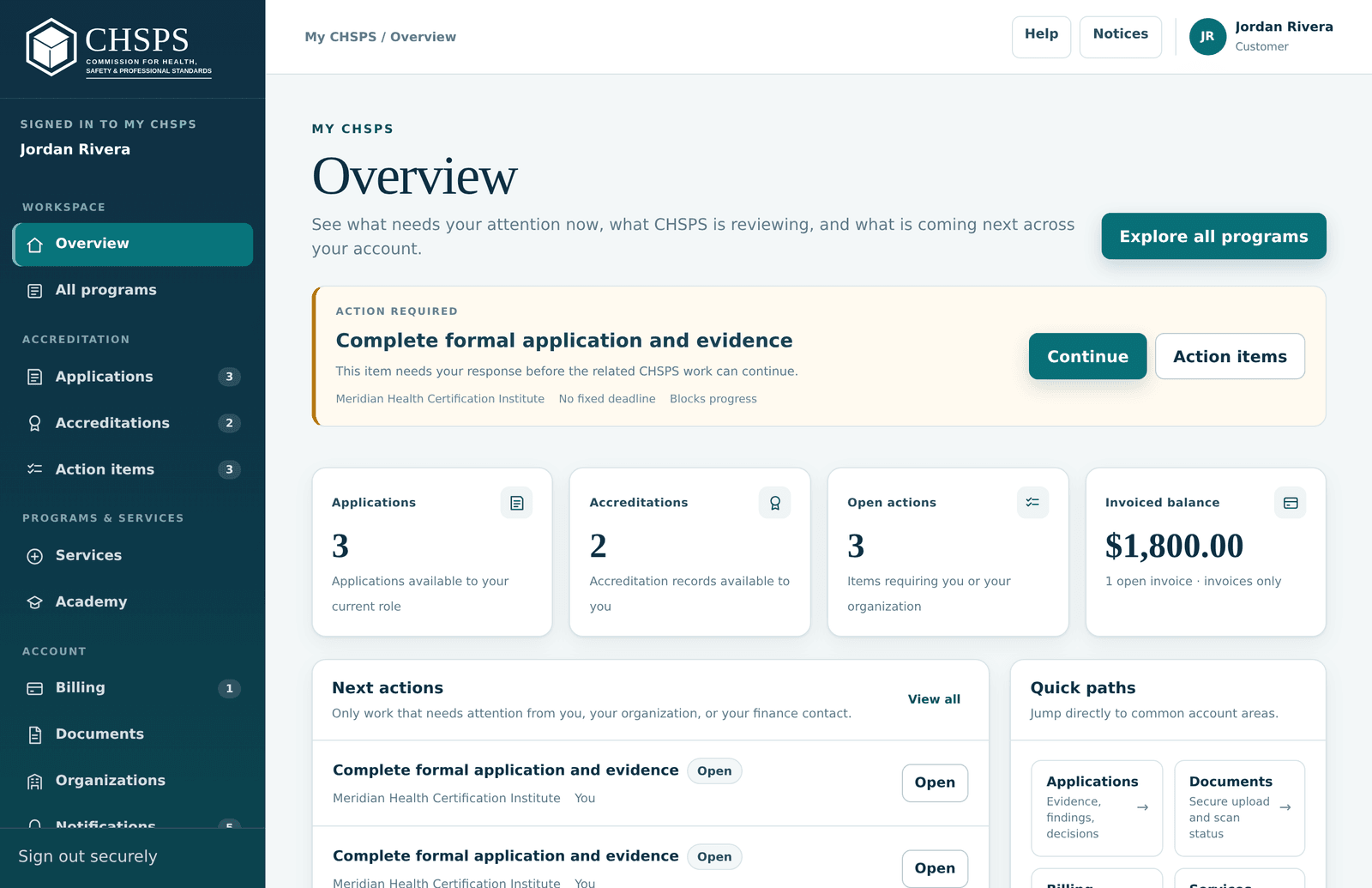Click the card icon on Invoiced balance card
The width and height of the screenshot is (1372, 888).
[x=1291, y=503]
